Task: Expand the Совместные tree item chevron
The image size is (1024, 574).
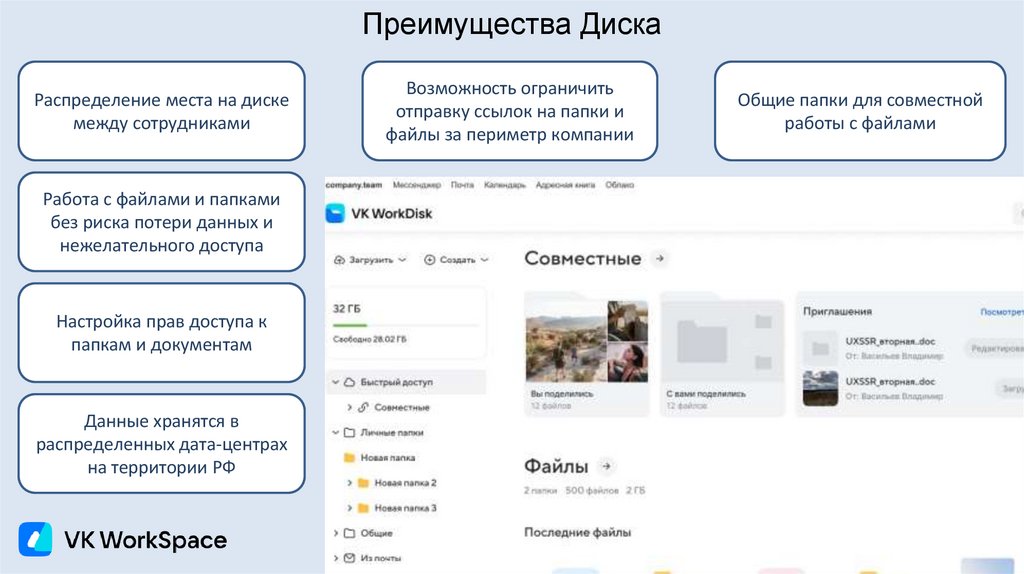Action: coord(349,407)
